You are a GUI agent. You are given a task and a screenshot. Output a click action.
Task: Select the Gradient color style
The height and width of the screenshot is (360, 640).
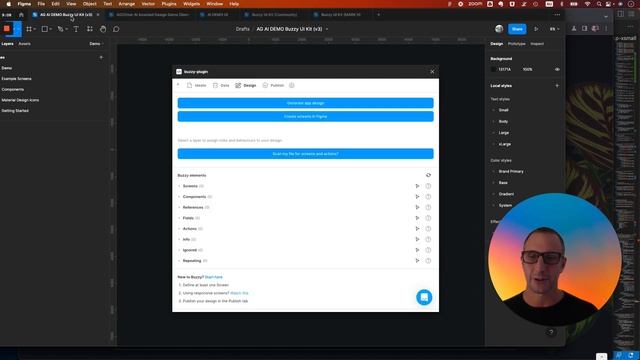pyautogui.click(x=506, y=194)
